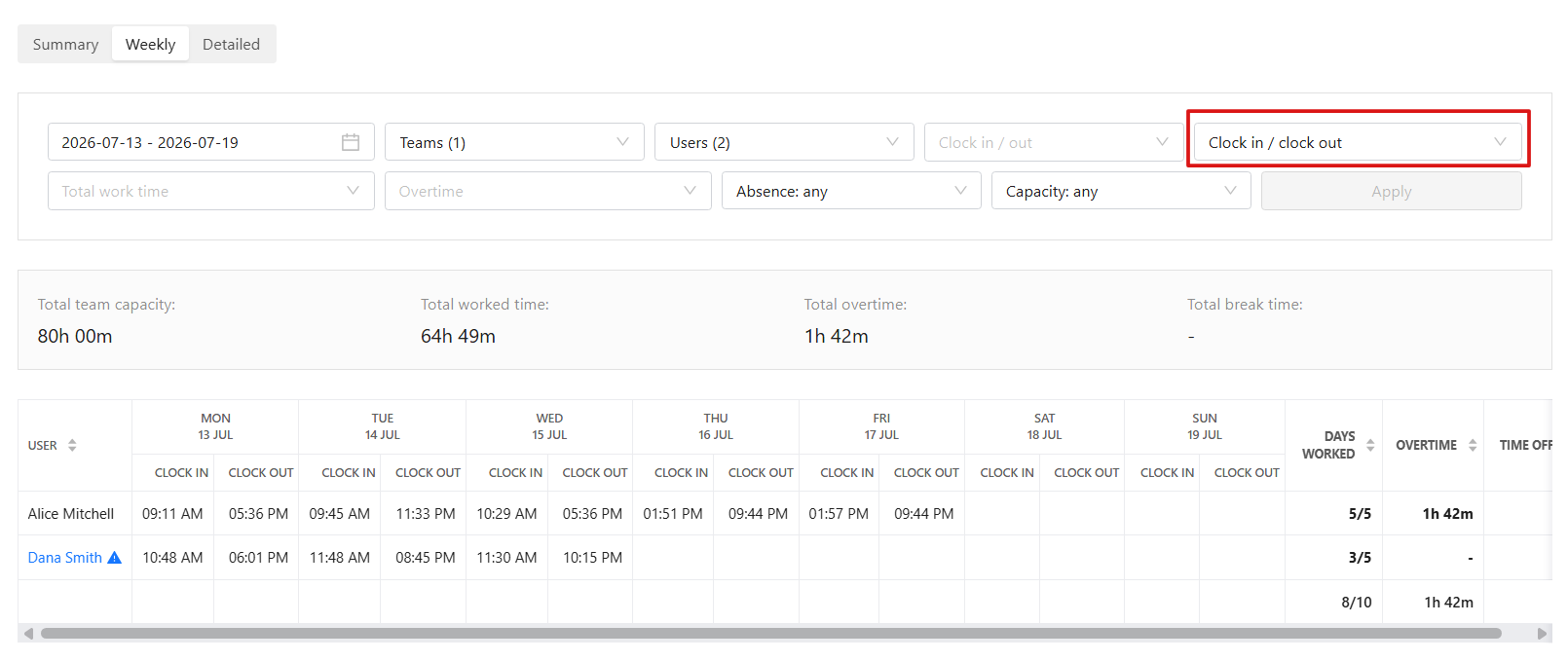Image resolution: width=1568 pixels, height=661 pixels.
Task: Open the Detailed tab
Action: [x=231, y=44]
